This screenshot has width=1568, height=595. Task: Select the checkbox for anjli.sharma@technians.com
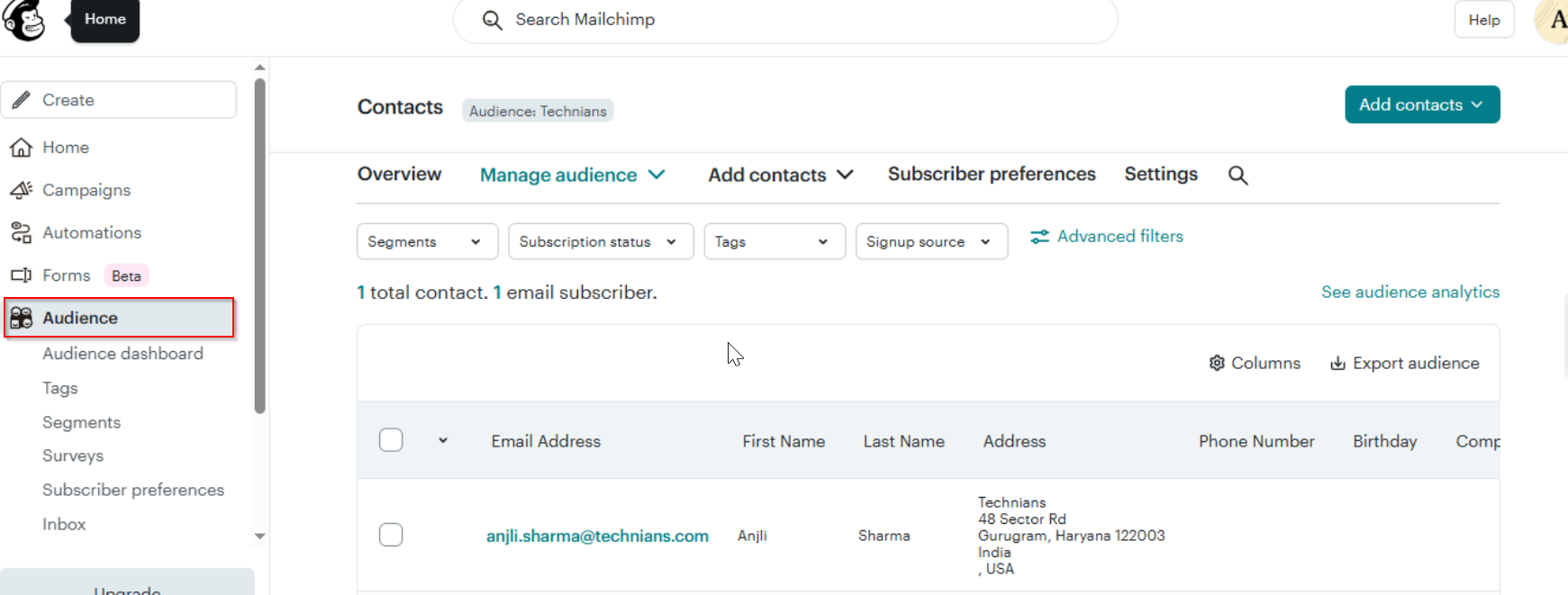[391, 535]
